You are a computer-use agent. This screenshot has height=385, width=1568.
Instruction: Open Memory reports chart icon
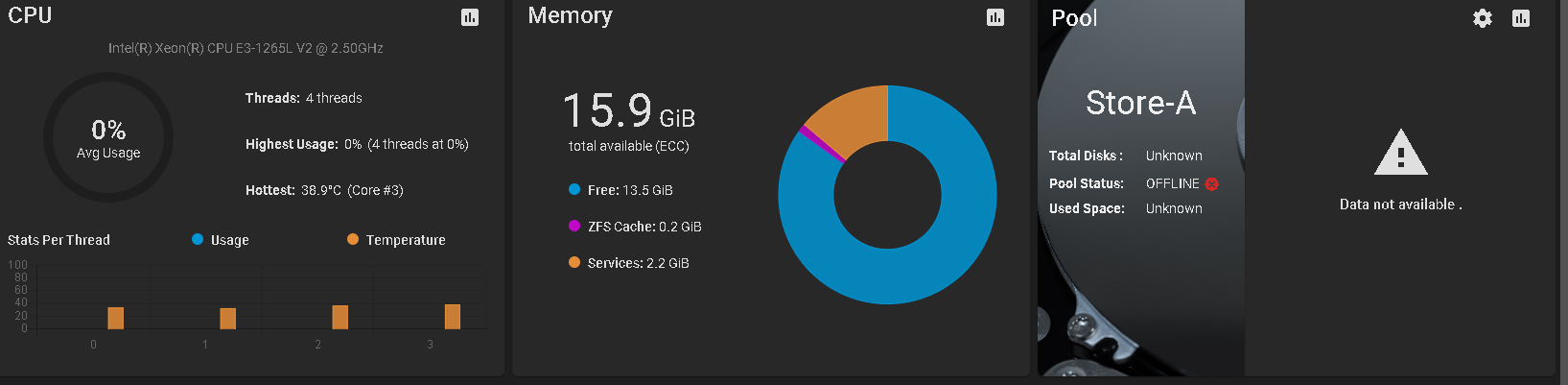tap(995, 17)
